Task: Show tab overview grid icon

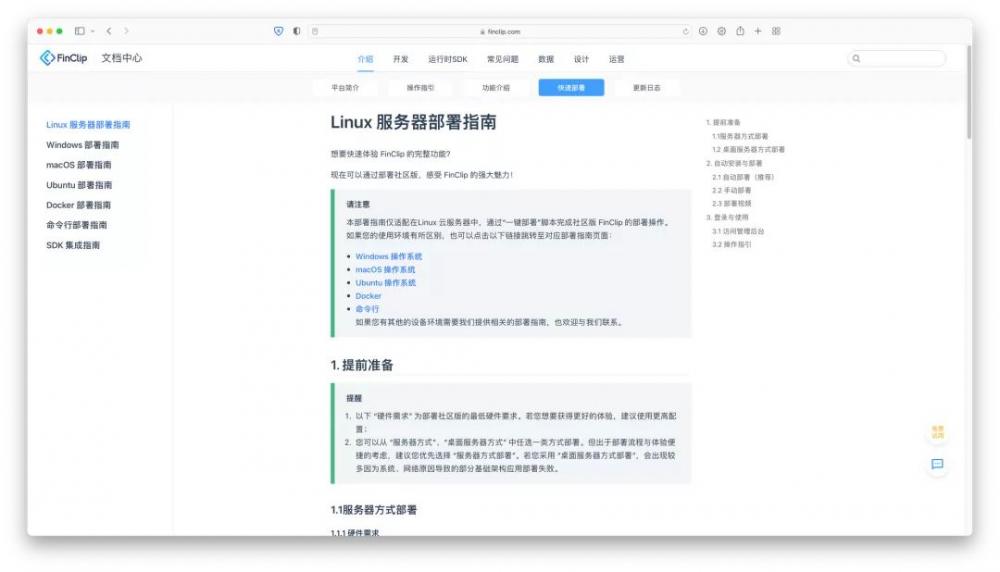Action: 776,31
